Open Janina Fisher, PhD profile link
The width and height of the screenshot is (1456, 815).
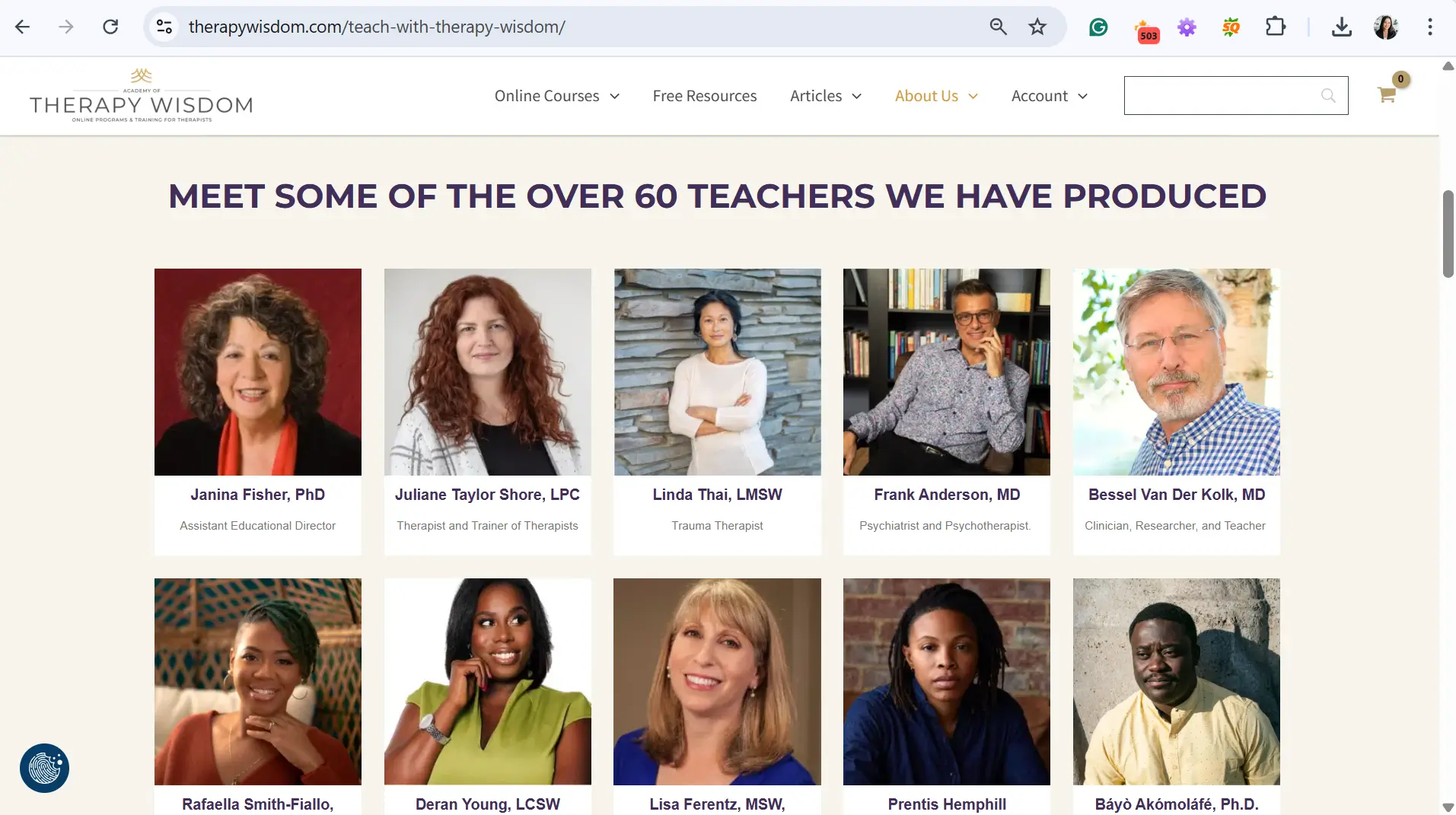pyautogui.click(x=257, y=495)
